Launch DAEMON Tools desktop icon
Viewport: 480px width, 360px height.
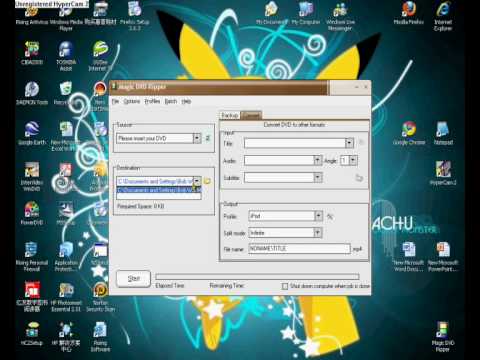[x=32, y=93]
